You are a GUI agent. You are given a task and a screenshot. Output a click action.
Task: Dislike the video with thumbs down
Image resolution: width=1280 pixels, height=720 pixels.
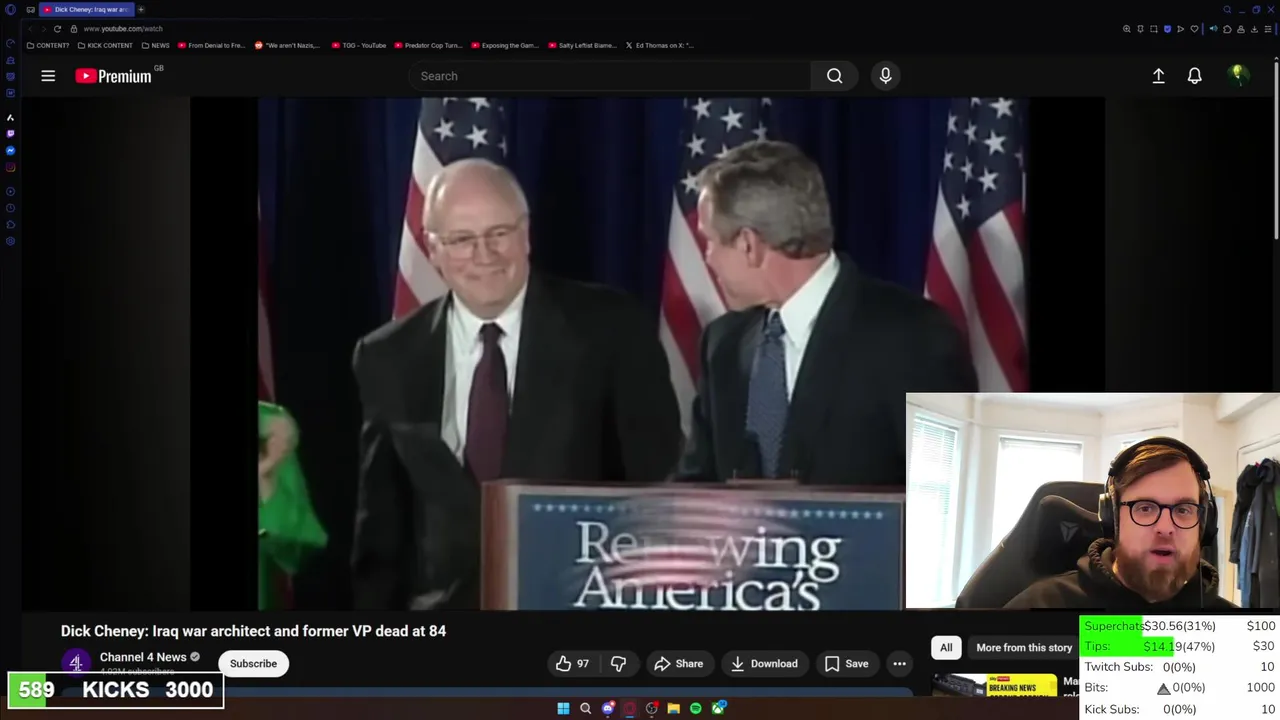tap(618, 664)
